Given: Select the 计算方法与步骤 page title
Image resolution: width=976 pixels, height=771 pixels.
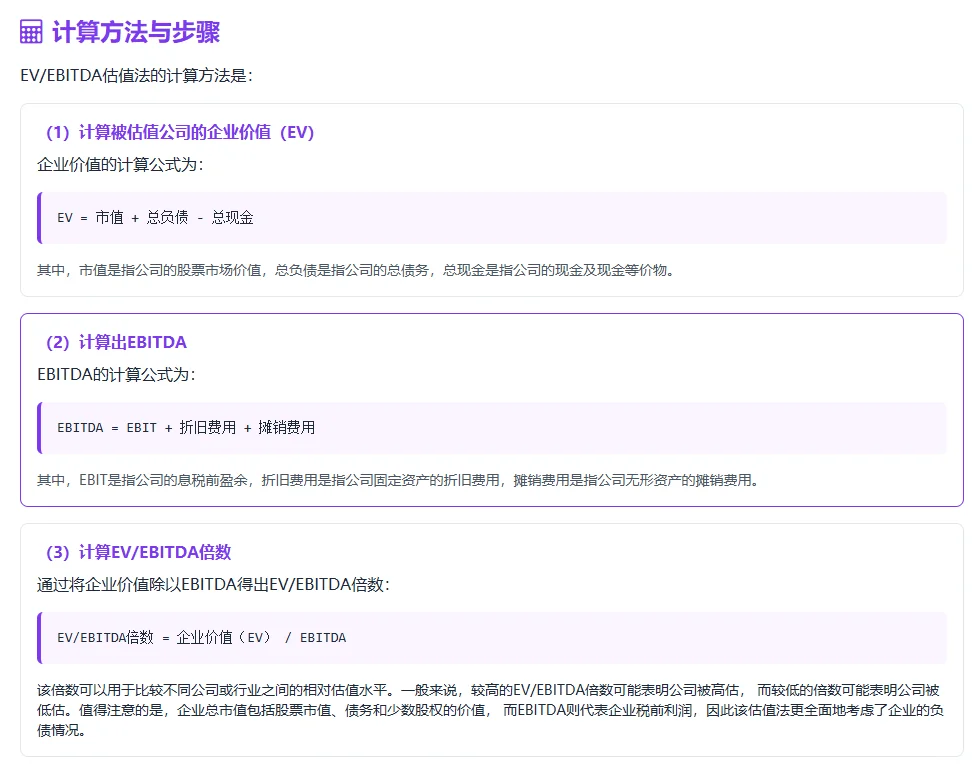Looking at the screenshot, I should [x=136, y=33].
